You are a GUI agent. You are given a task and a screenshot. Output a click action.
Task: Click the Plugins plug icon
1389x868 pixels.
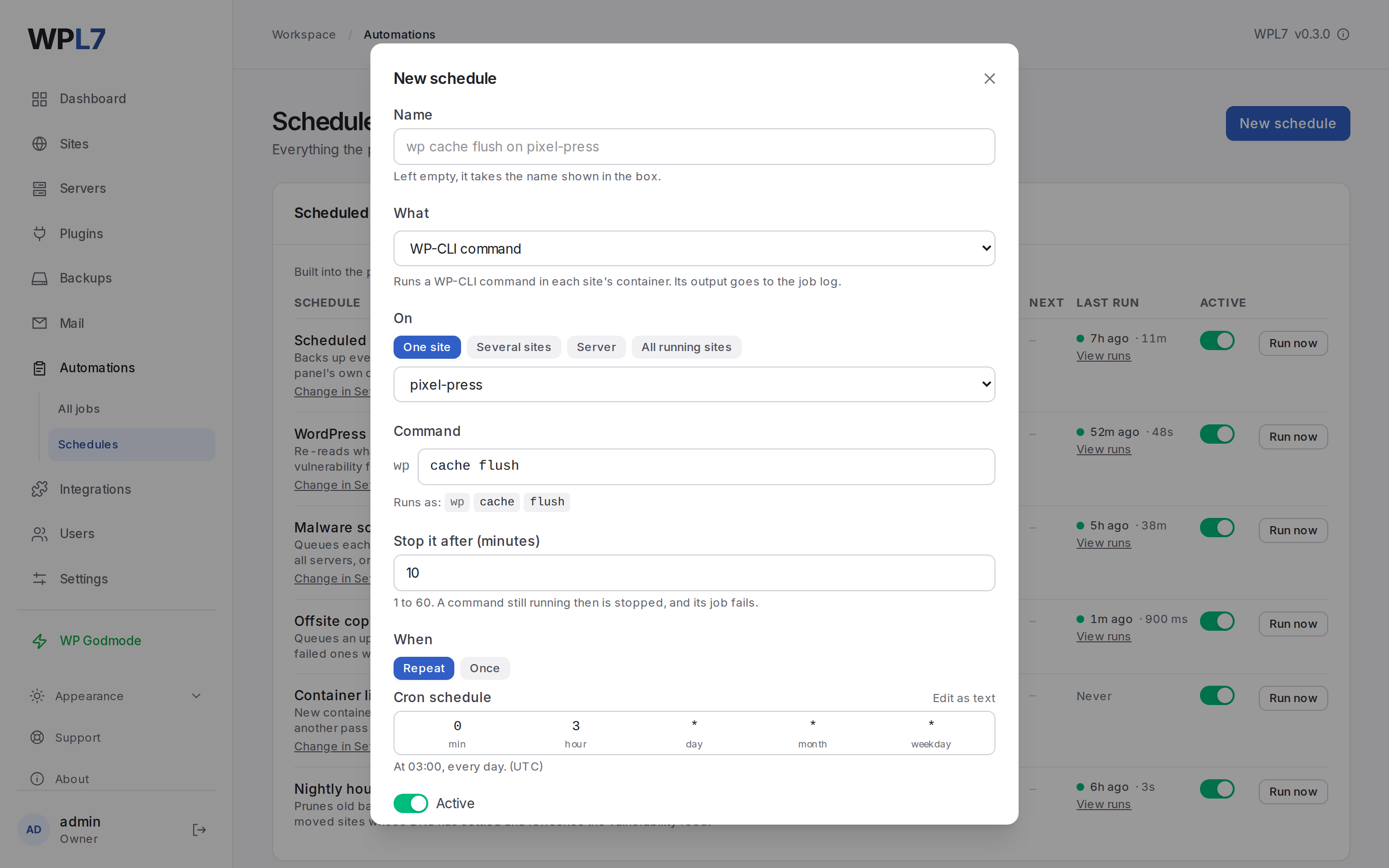tap(39, 233)
